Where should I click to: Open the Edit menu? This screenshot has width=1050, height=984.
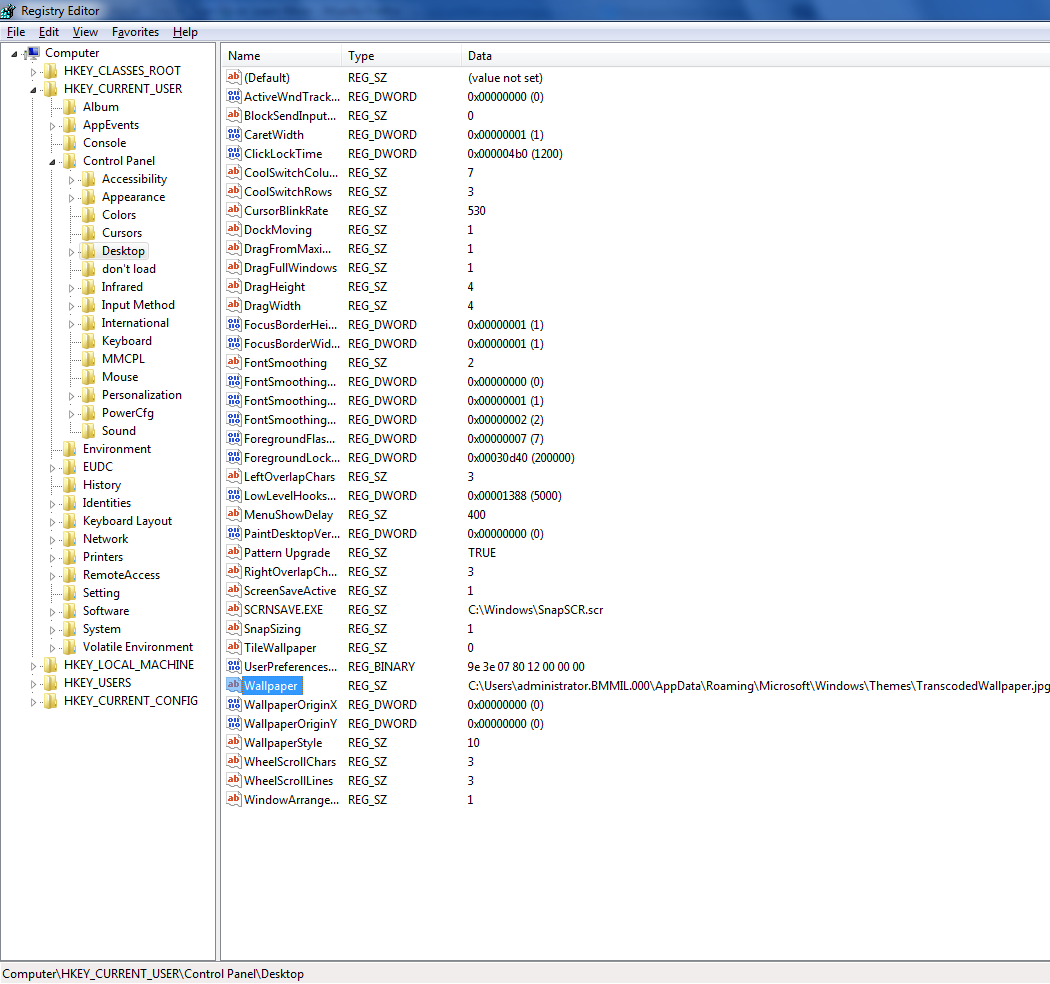pos(49,31)
